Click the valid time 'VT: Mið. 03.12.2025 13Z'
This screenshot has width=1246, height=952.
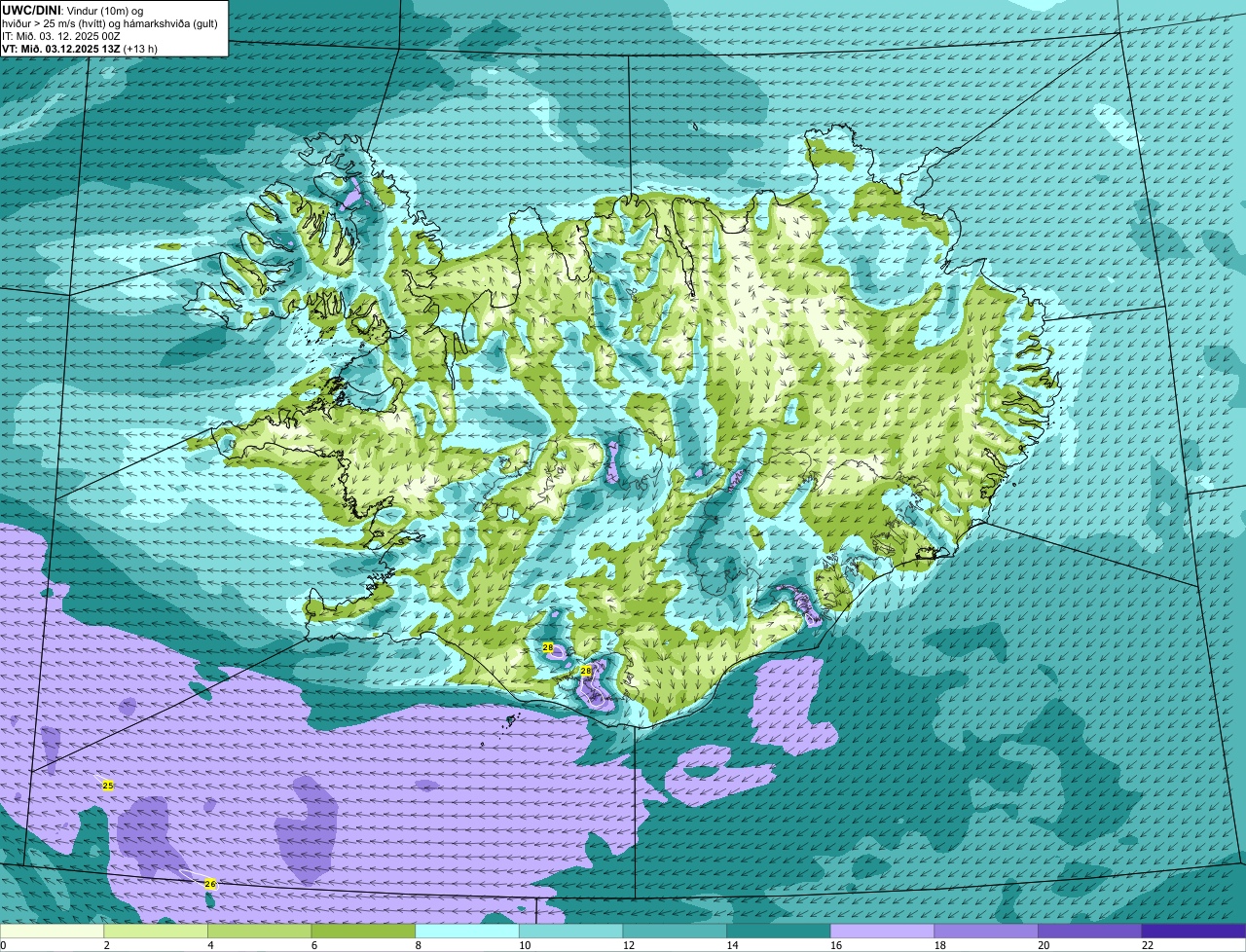point(61,49)
